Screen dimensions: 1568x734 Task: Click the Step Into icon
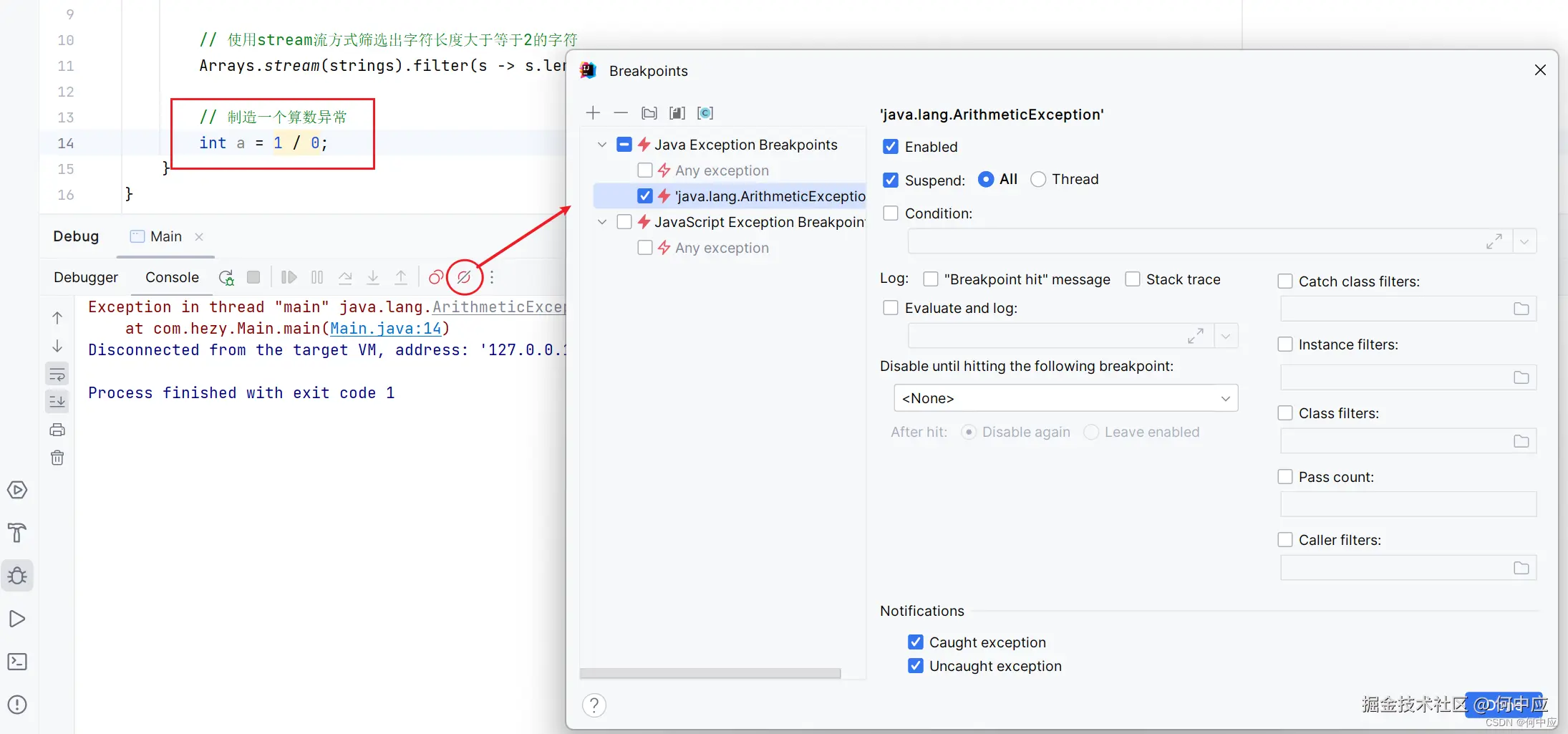click(373, 277)
